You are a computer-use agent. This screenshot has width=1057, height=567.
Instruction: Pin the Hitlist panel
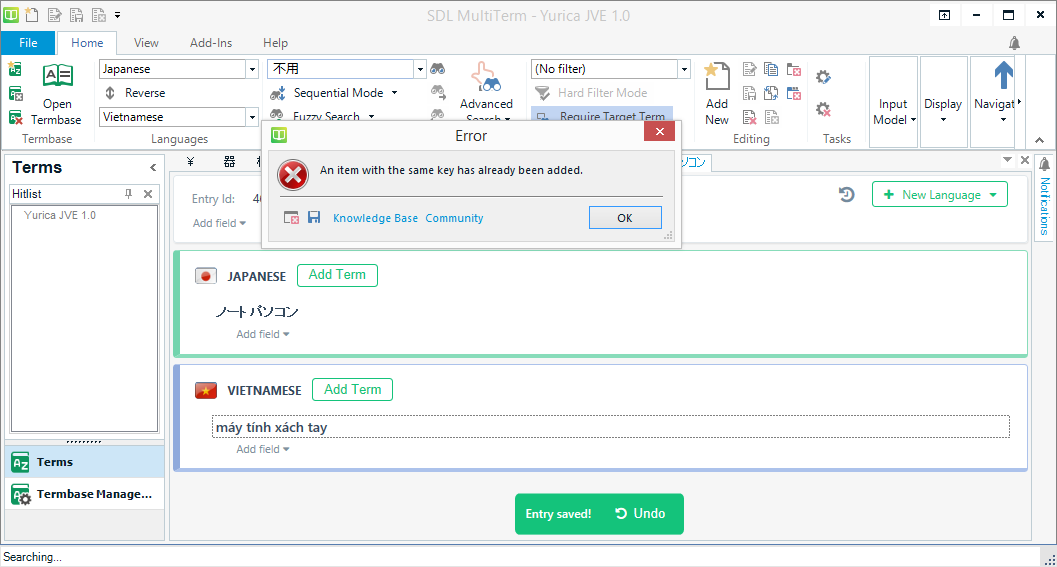click(x=128, y=194)
